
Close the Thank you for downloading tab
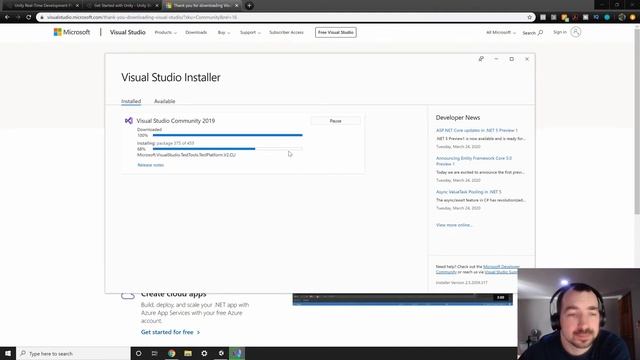pyautogui.click(x=236, y=6)
